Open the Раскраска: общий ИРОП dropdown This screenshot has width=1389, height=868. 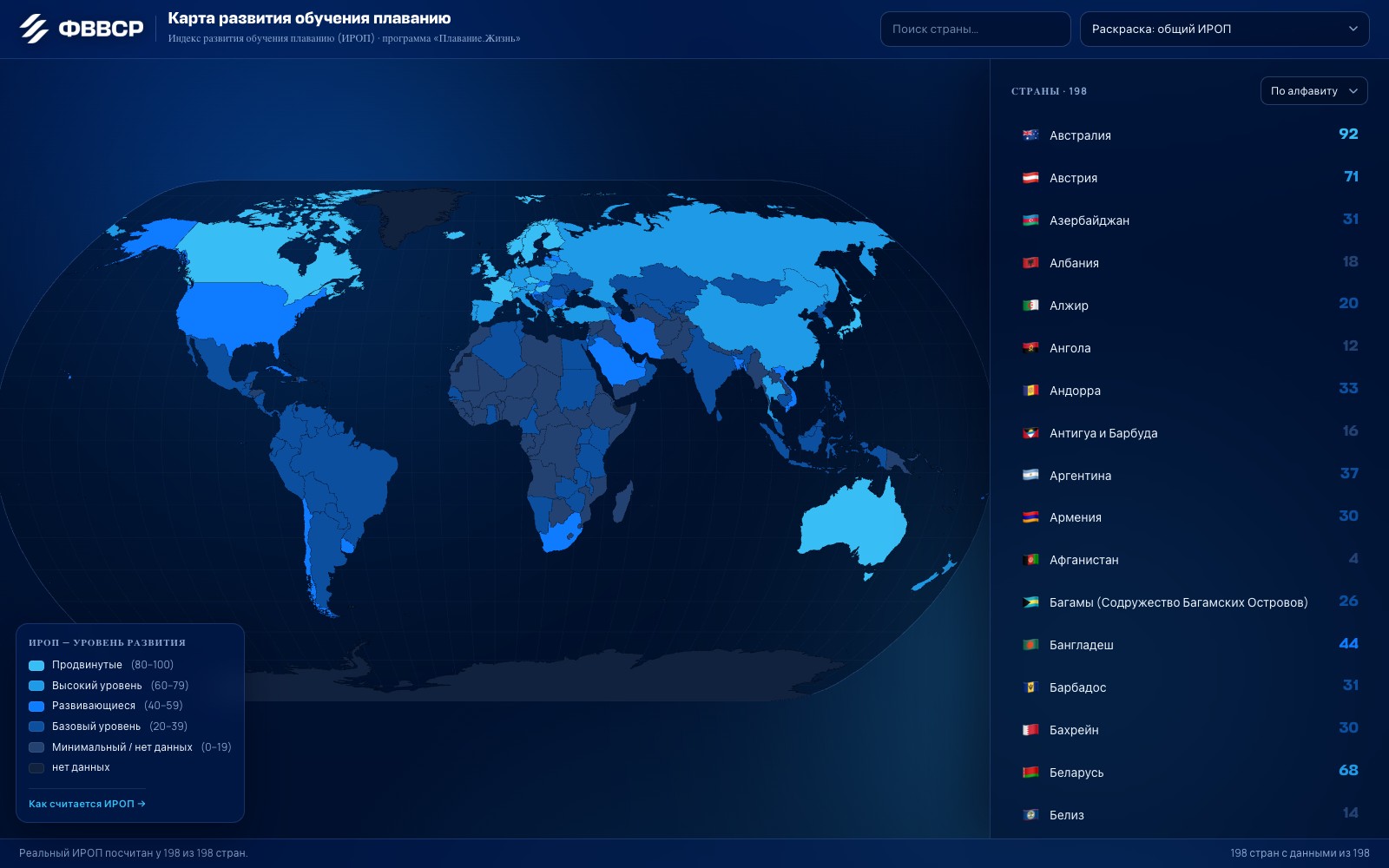[x=1224, y=29]
